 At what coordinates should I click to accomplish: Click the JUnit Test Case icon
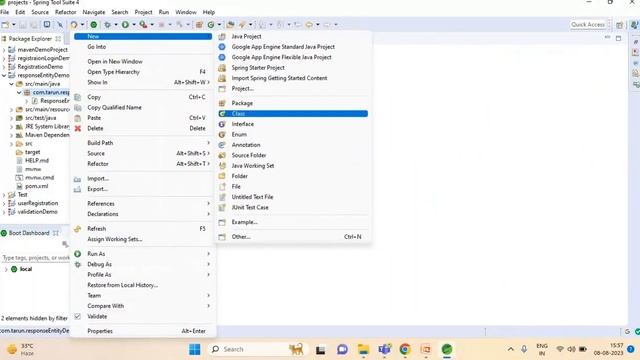point(222,207)
